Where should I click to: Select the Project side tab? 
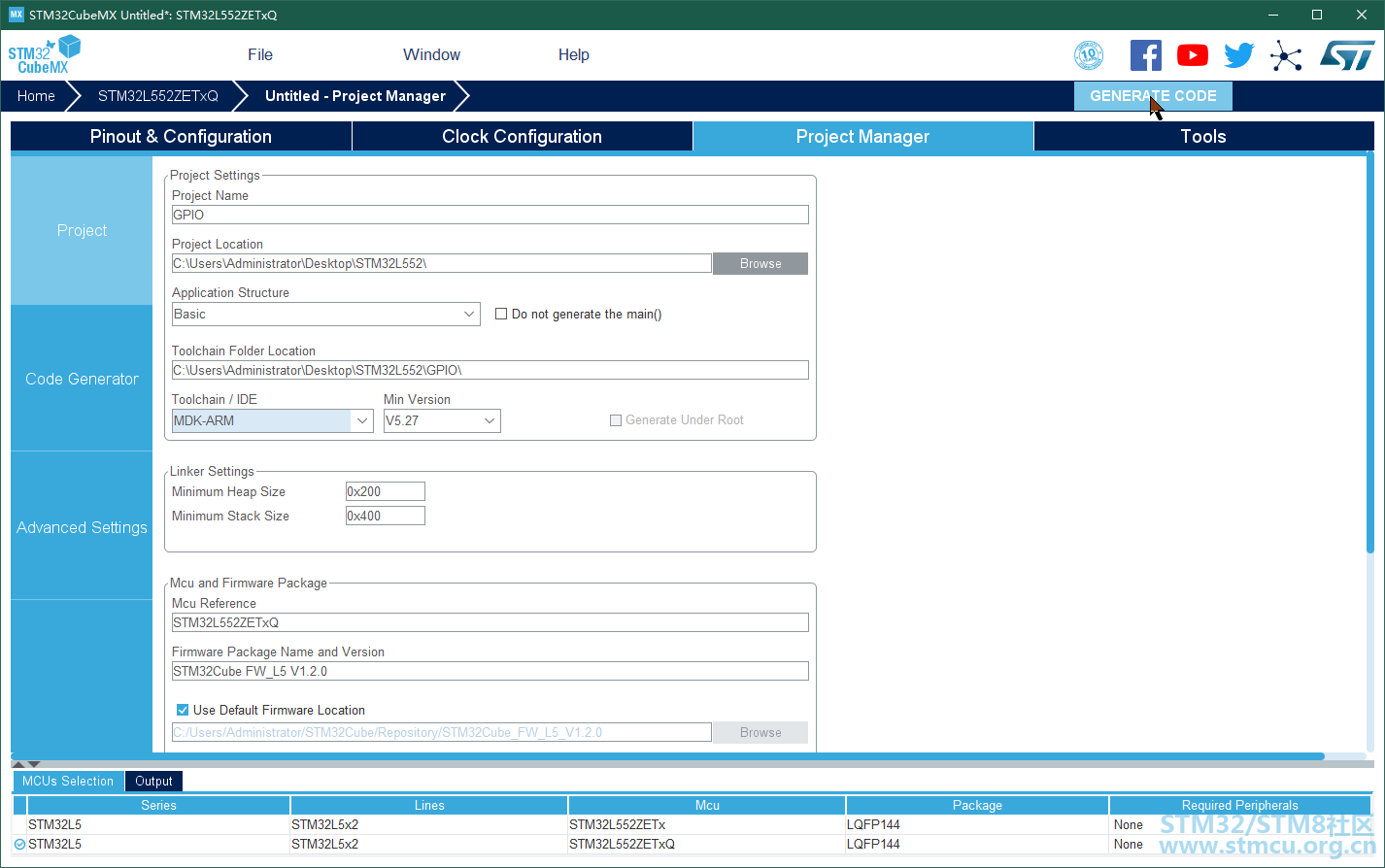[x=82, y=231]
